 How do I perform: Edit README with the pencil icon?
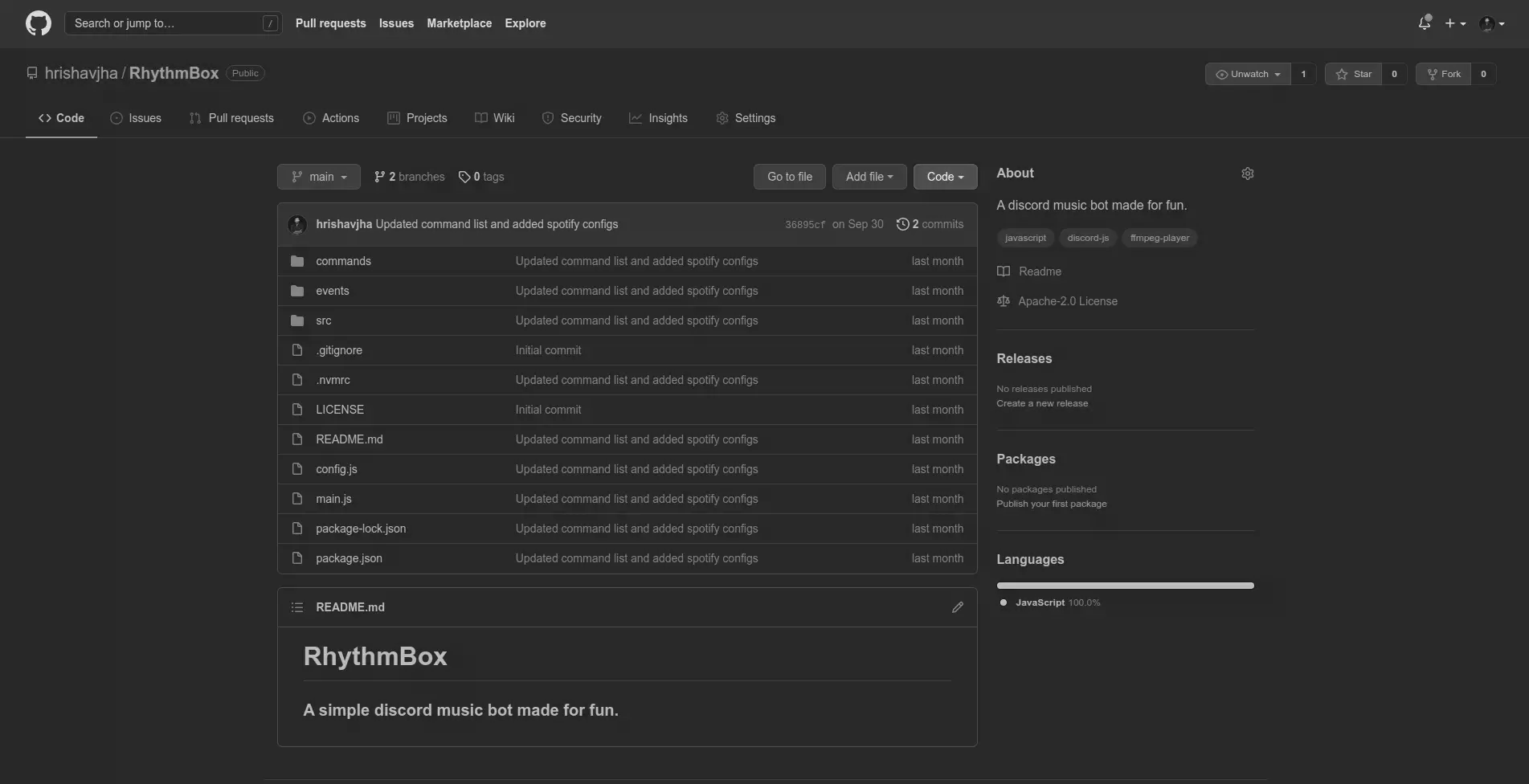click(x=957, y=607)
